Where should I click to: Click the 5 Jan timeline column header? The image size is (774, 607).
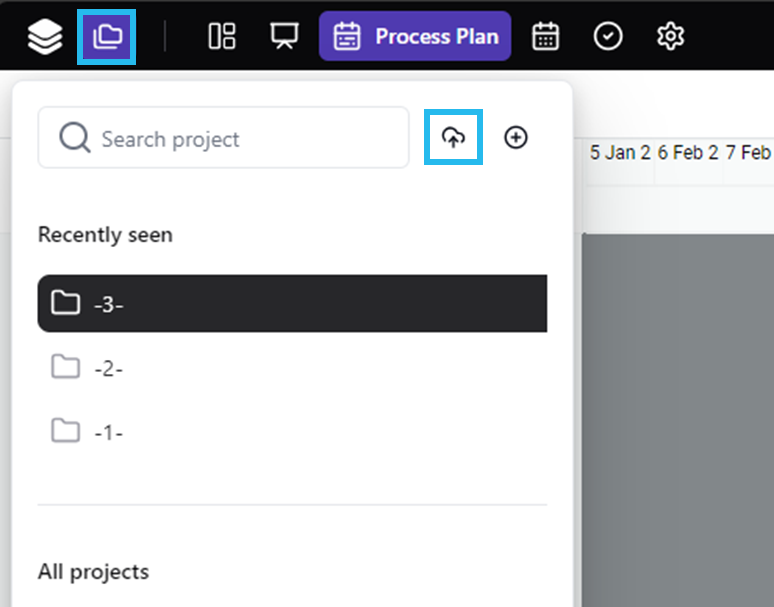click(620, 152)
